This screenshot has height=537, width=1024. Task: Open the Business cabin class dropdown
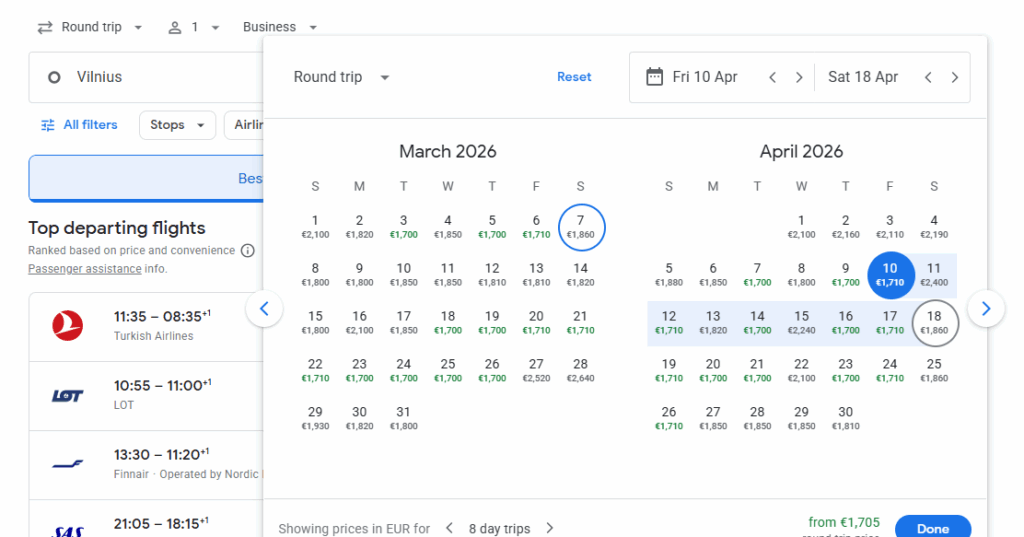tap(280, 27)
